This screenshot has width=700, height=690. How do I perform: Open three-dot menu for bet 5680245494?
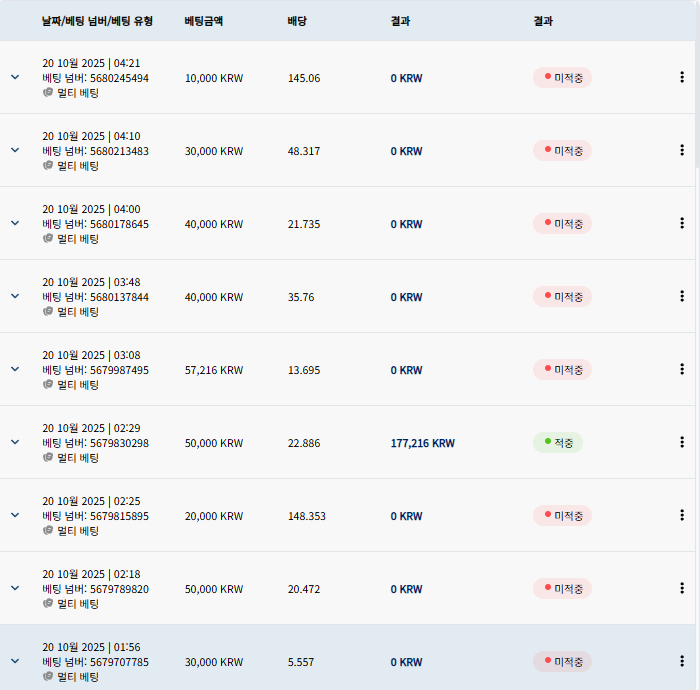pyautogui.click(x=682, y=77)
